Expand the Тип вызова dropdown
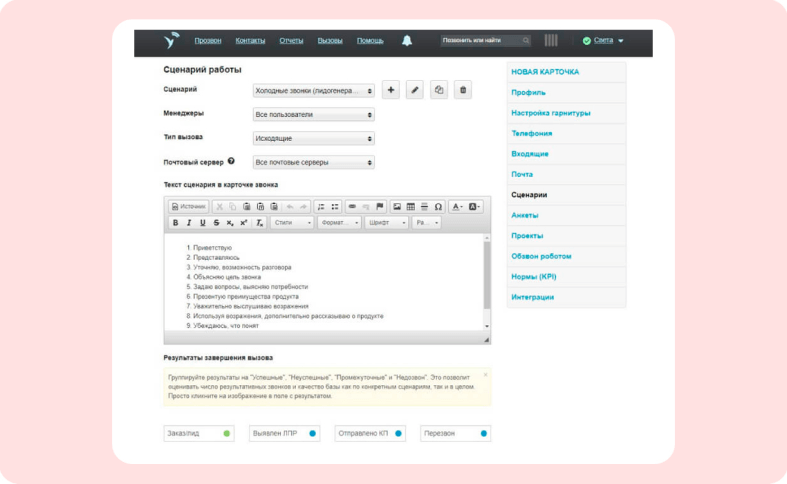The height and width of the screenshot is (484, 787). click(x=314, y=139)
